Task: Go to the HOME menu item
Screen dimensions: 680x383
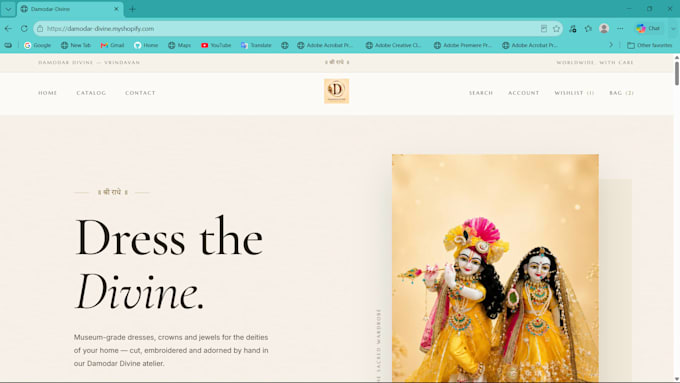Action: (48, 93)
